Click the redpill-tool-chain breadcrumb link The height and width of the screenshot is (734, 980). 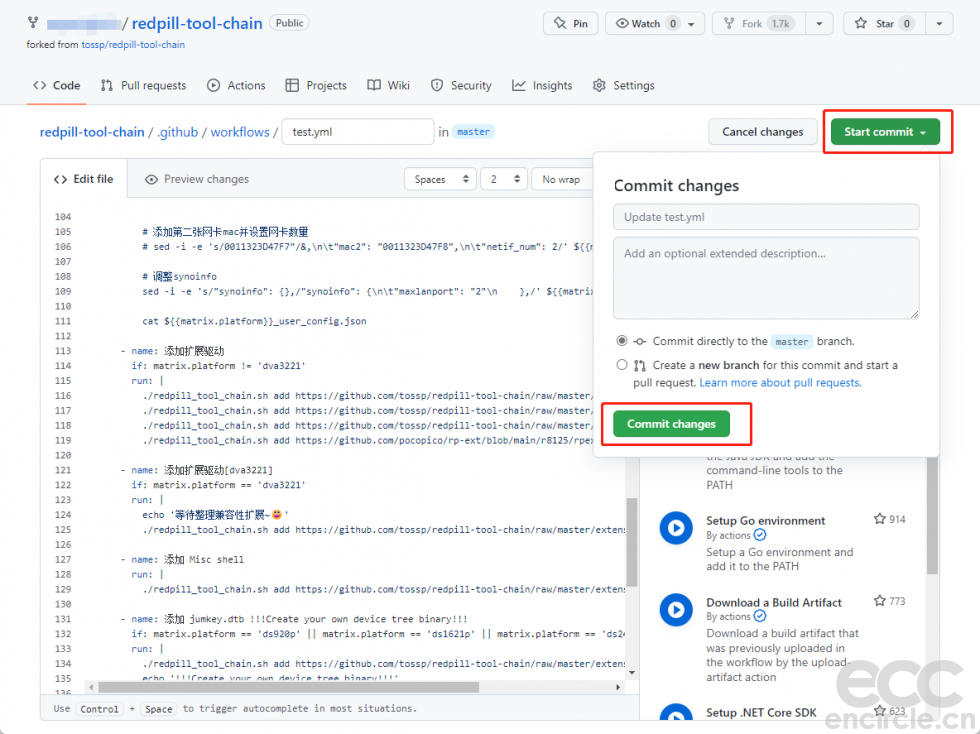tap(92, 132)
